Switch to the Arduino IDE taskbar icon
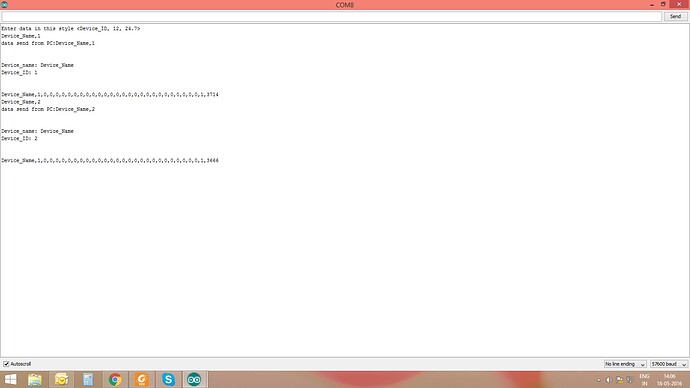 tap(195, 379)
